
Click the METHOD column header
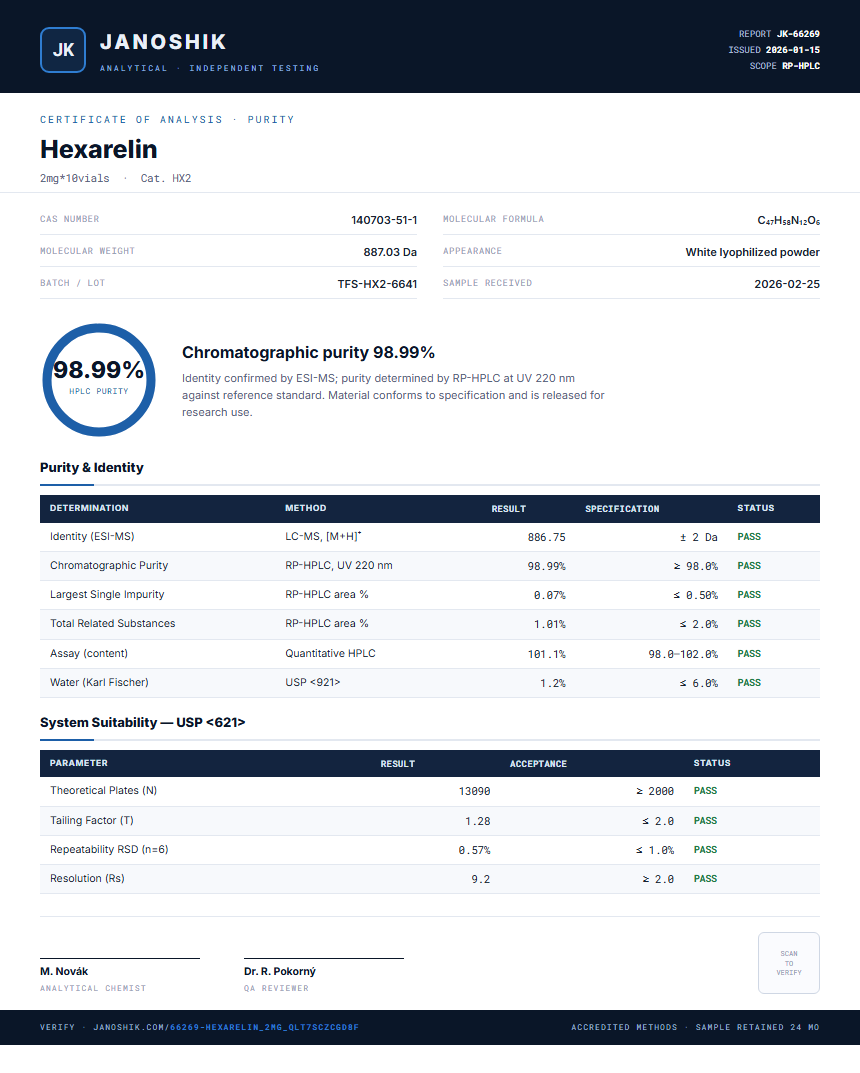coord(306,508)
